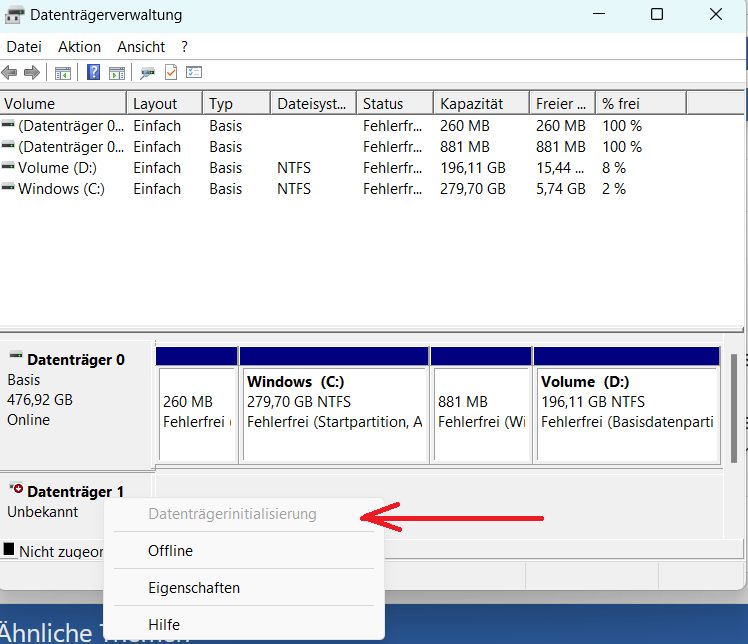Click the 279,70 GB capacity cell
Screen dimensions: 748x644
click(473, 189)
